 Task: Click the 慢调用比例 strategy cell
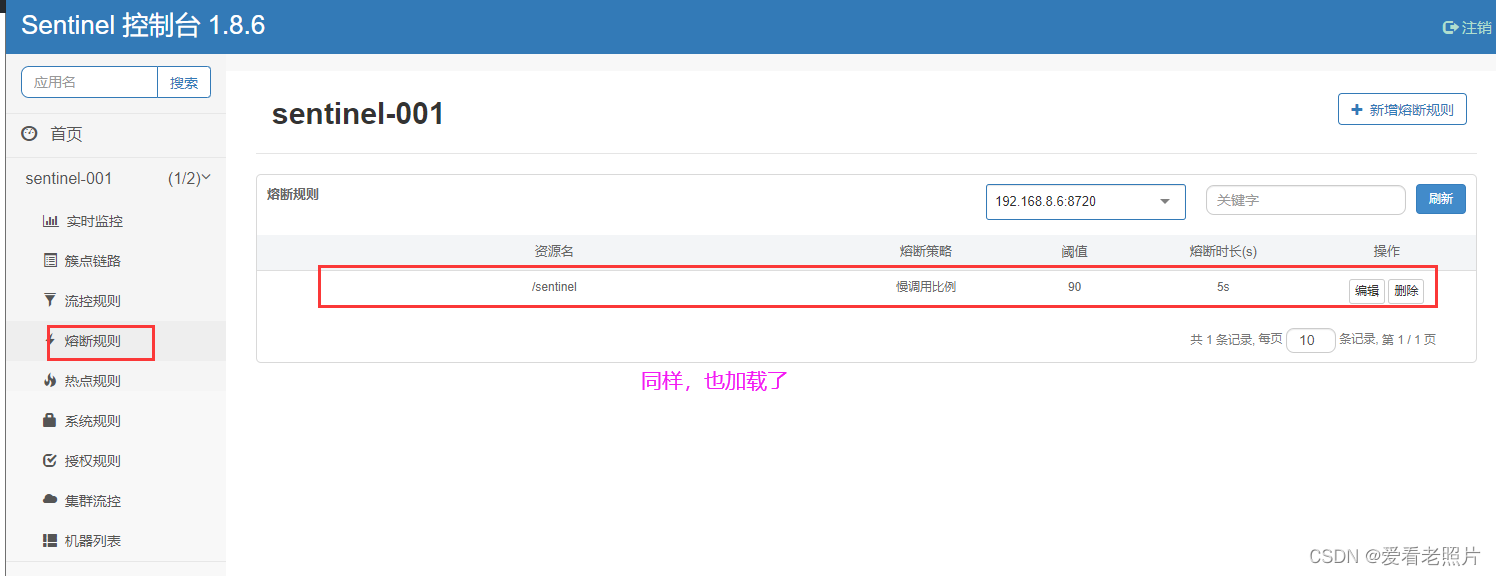coord(926,287)
